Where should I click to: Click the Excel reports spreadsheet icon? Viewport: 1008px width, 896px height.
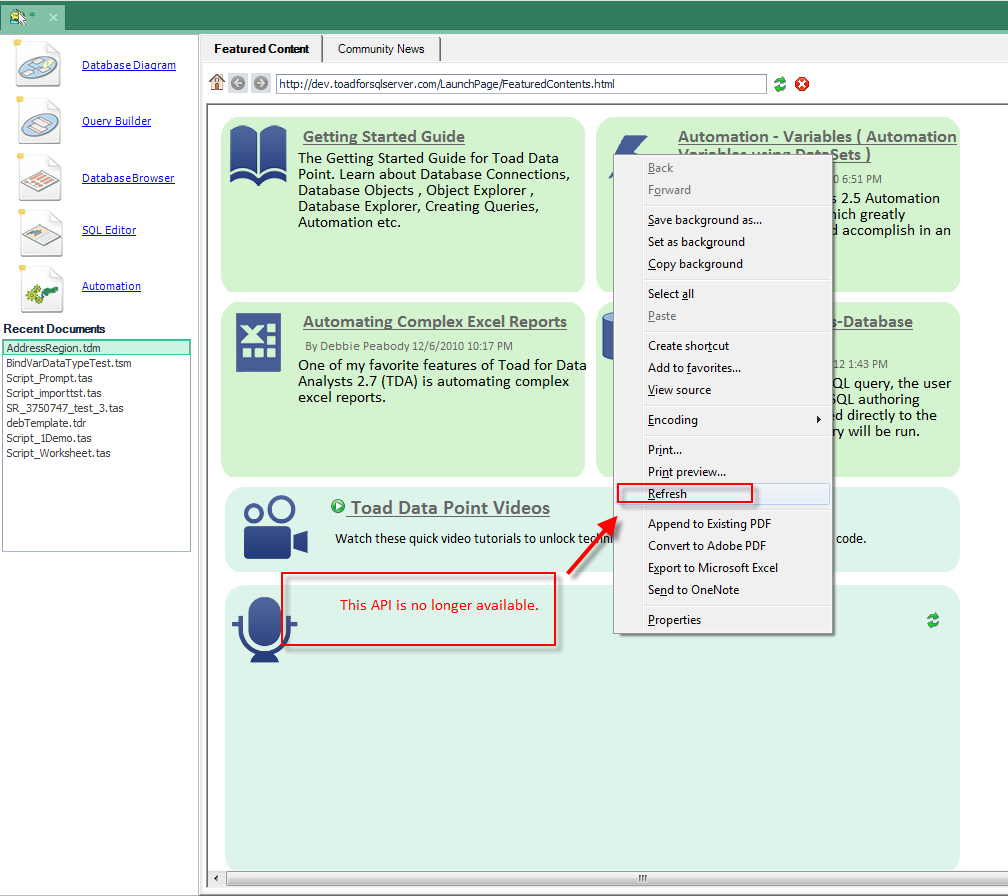click(258, 343)
